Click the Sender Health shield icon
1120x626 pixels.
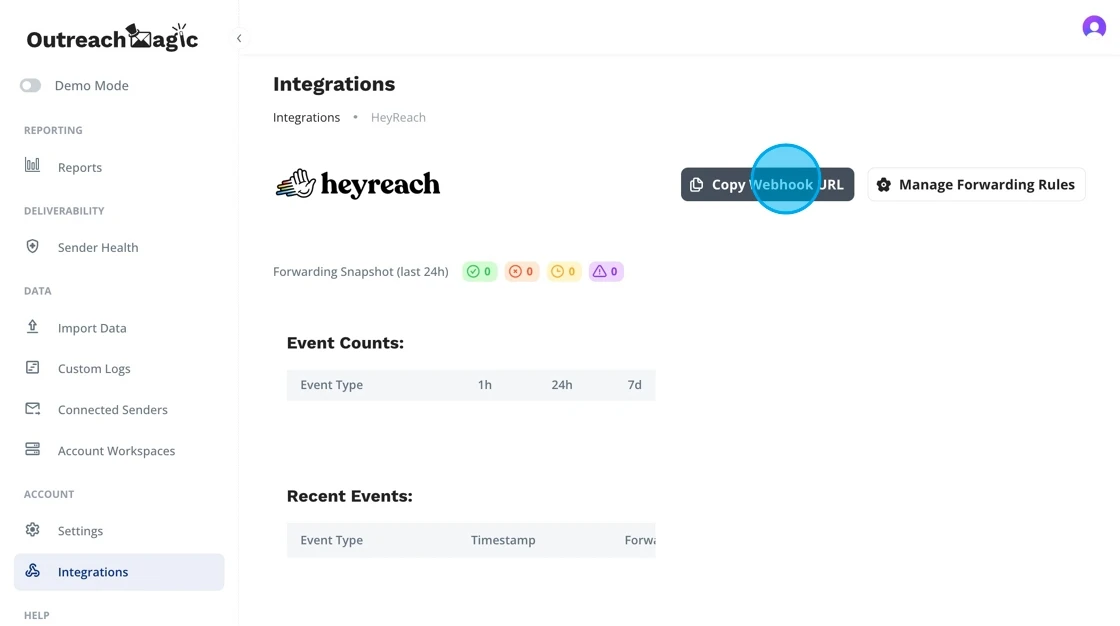32,246
